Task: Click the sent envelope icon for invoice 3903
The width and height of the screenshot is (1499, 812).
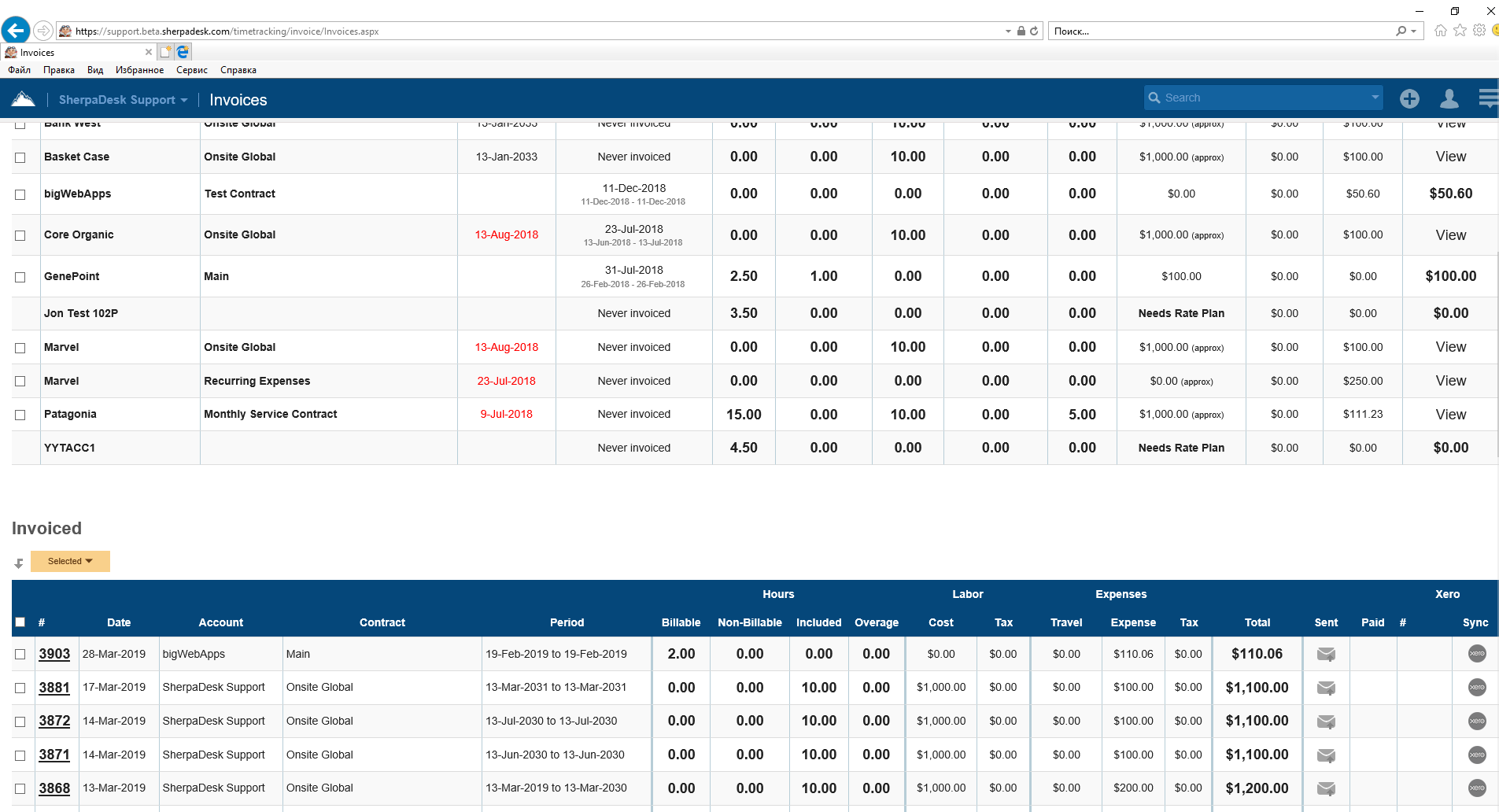Action: [1326, 655]
